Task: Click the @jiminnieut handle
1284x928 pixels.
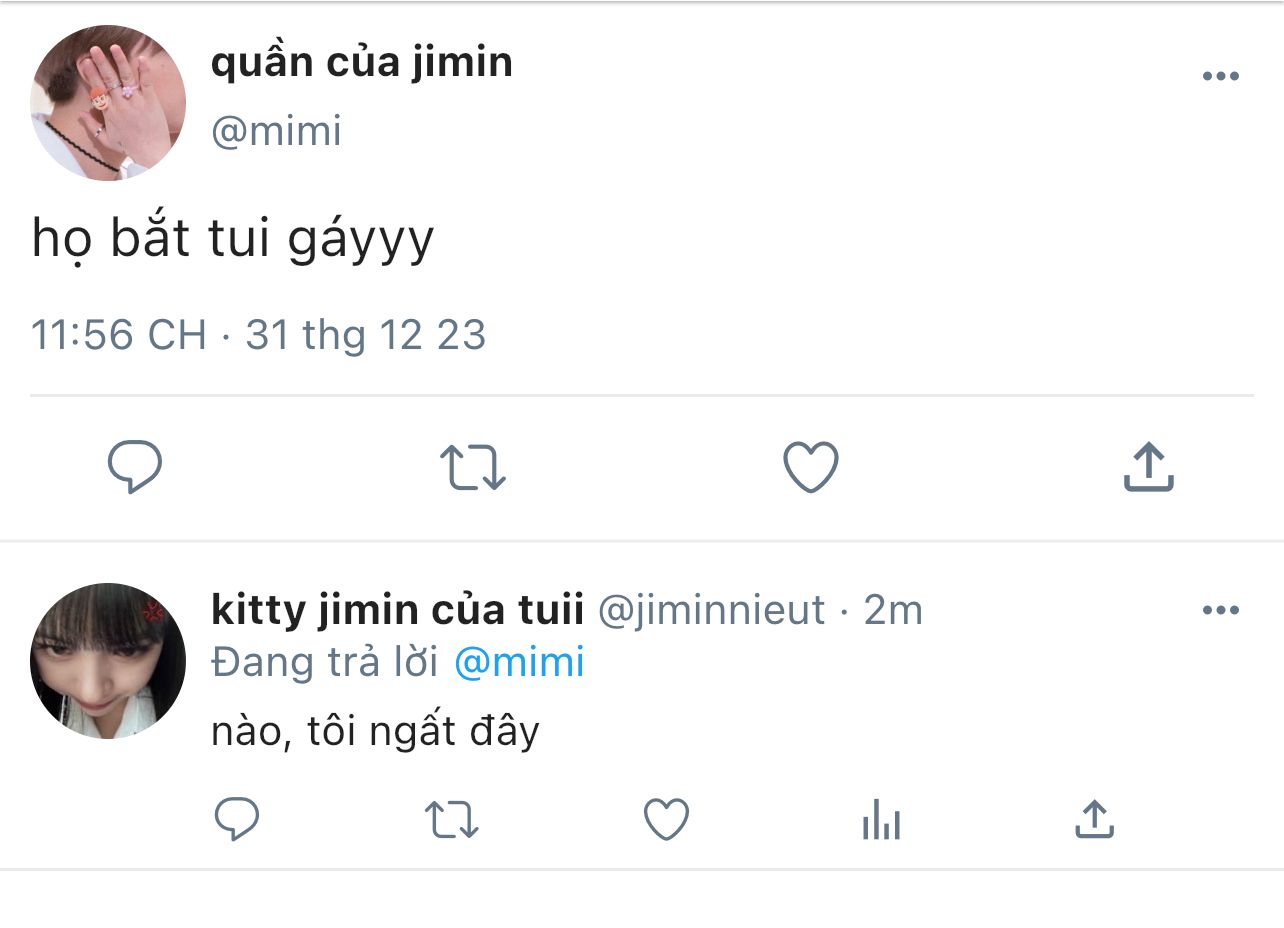Action: click(x=711, y=610)
